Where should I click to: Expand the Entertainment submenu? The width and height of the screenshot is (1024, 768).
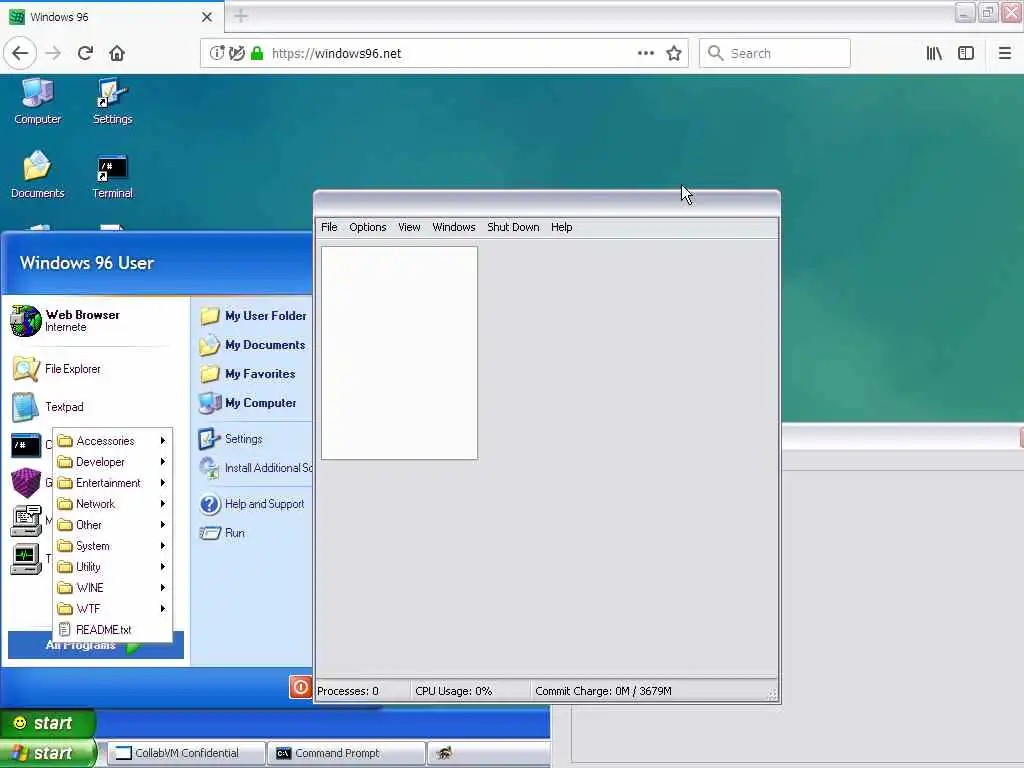pyautogui.click(x=112, y=483)
